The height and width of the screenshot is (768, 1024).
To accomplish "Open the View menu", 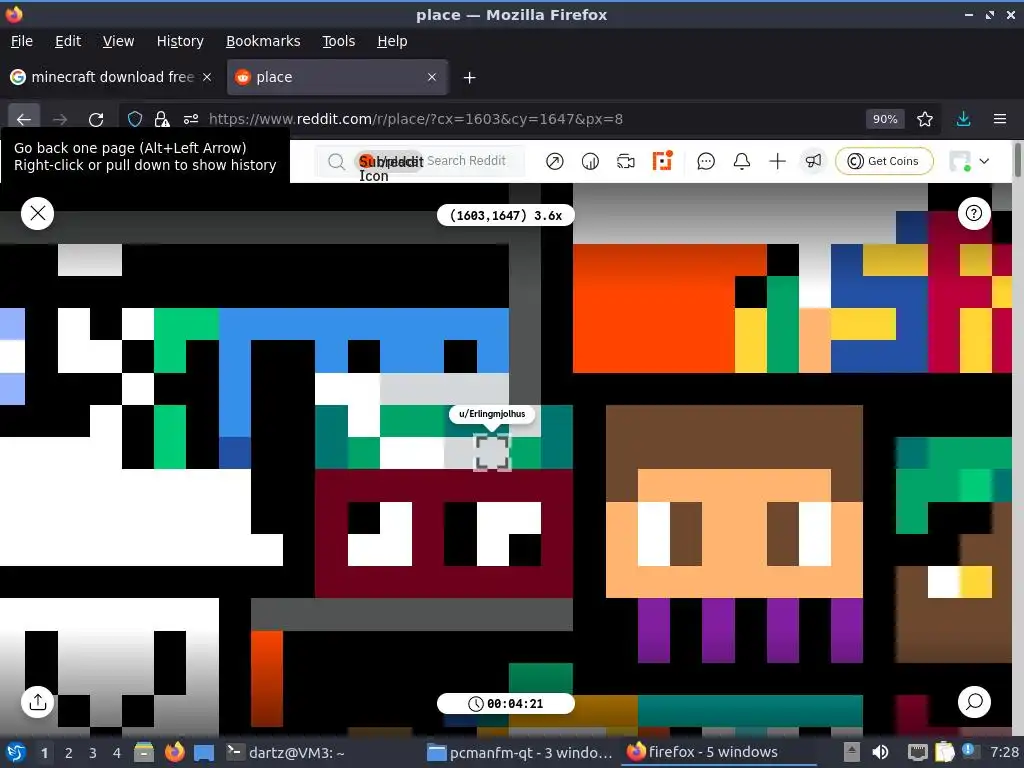I will (x=118, y=41).
